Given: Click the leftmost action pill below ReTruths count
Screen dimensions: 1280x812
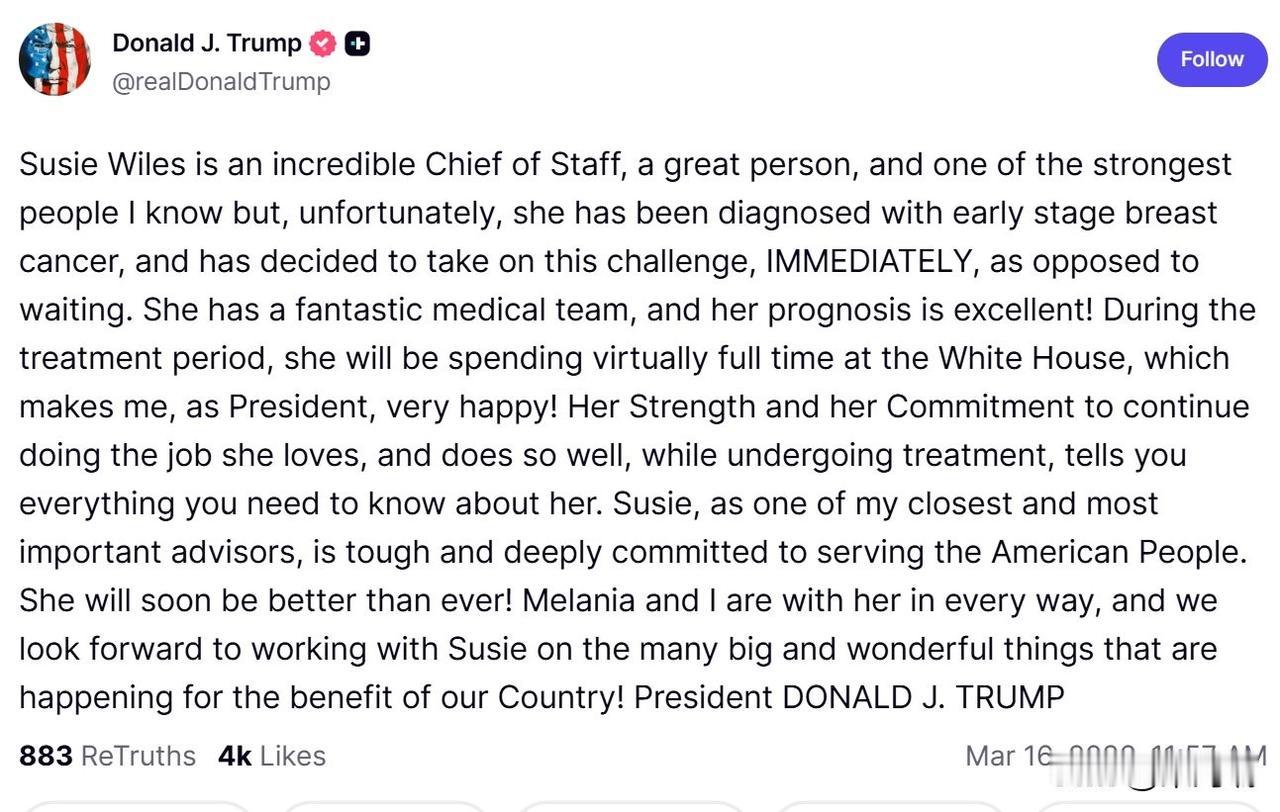Looking at the screenshot, I should coord(135,806).
